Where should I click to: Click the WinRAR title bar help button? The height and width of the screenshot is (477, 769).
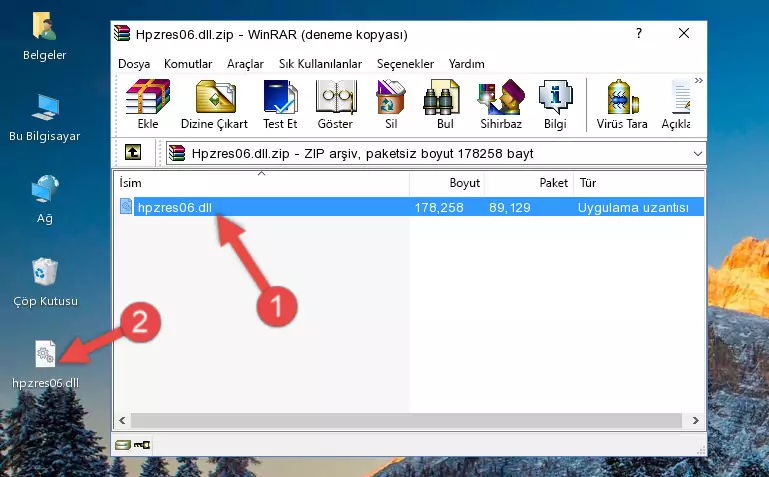[639, 33]
